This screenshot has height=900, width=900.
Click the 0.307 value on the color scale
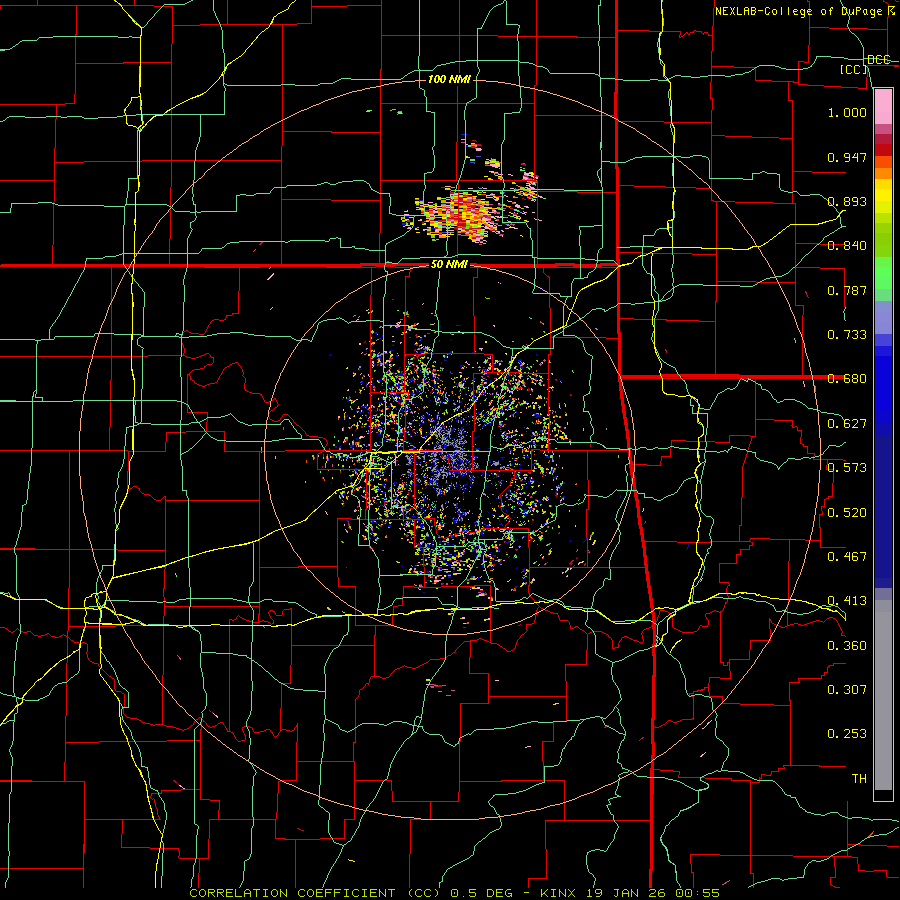pyautogui.click(x=847, y=689)
